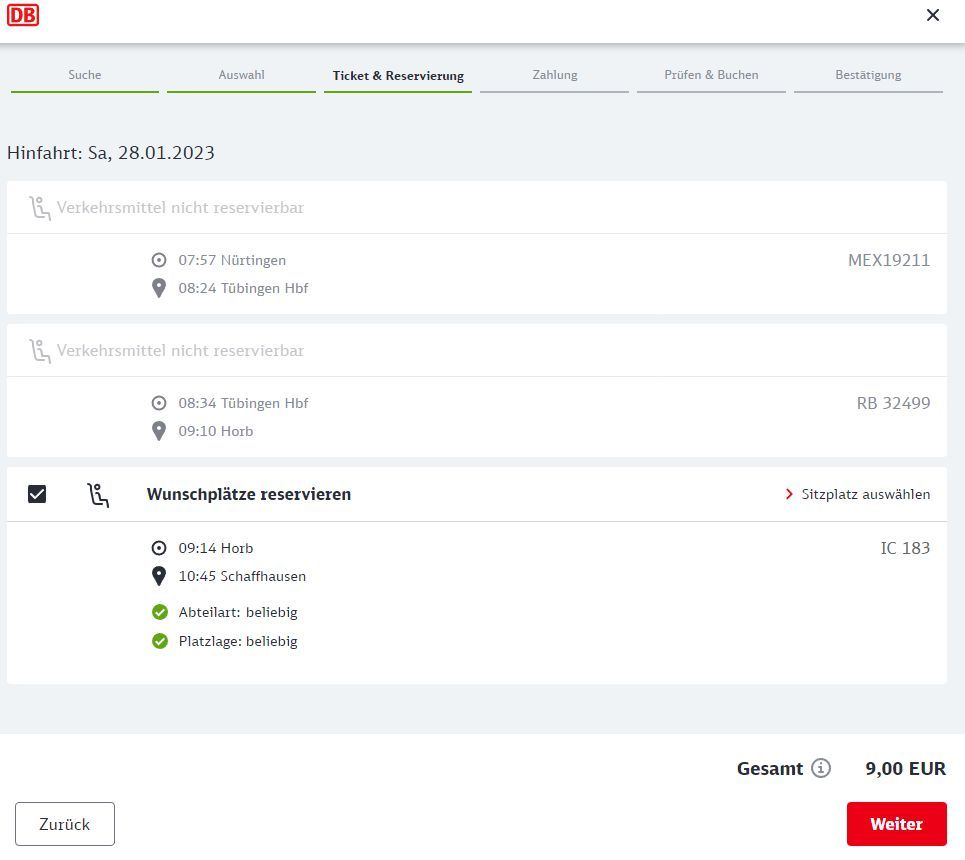Click the seat icon beside Wunschplätze reservieren
Screen dimensions: 965x860
pyautogui.click(x=98, y=495)
